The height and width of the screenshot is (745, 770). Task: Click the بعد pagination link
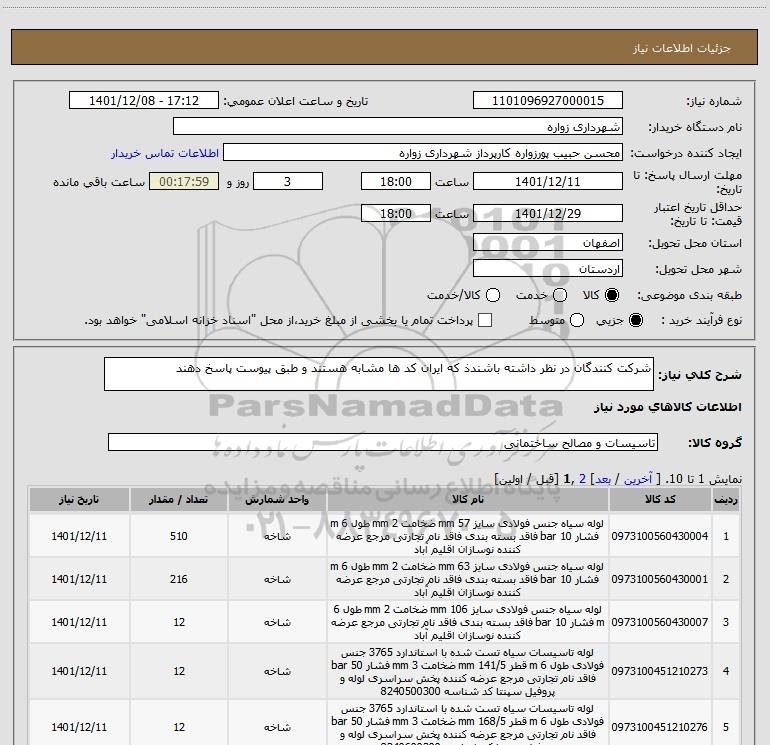603,479
